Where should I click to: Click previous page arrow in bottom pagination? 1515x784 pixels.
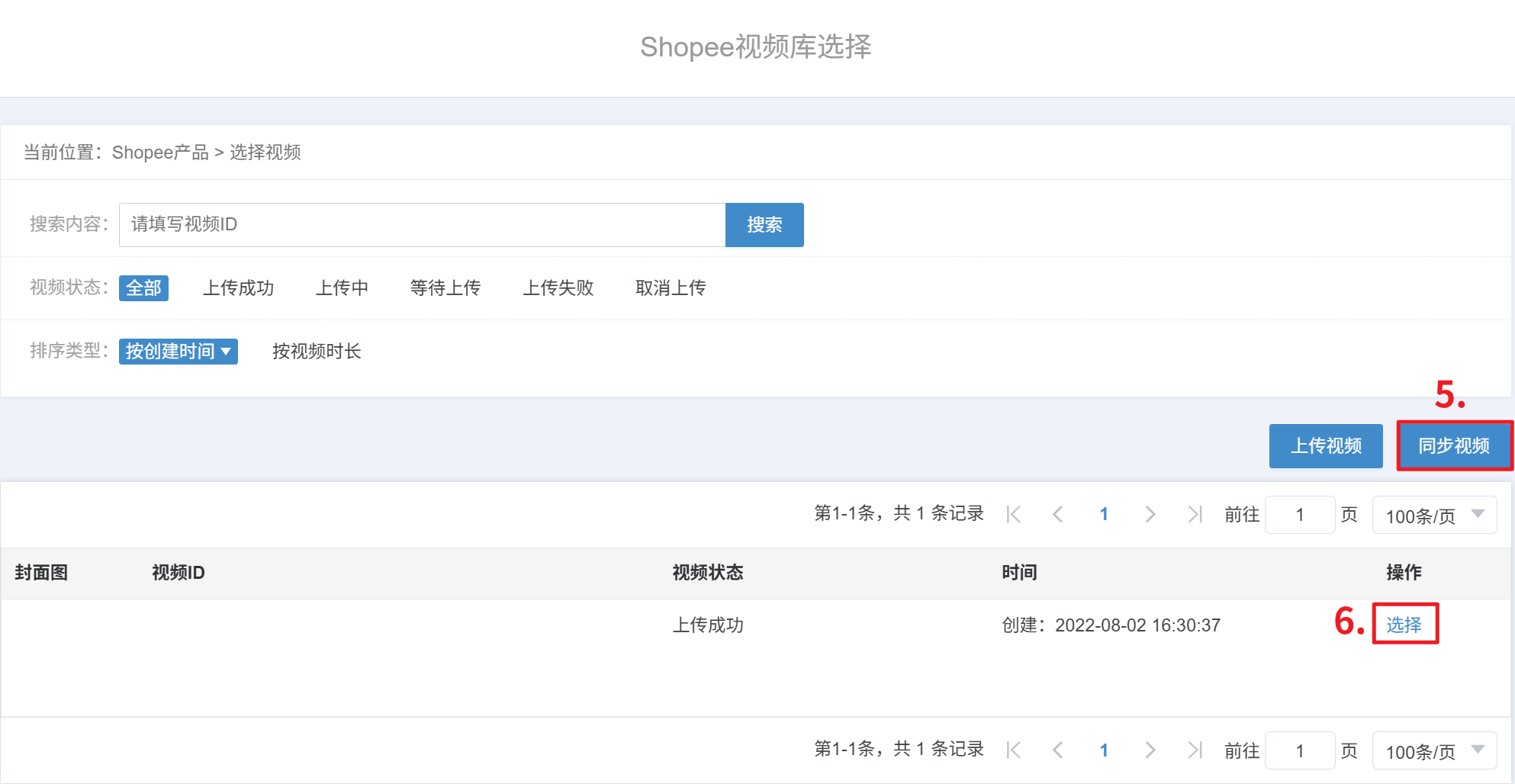1058,750
